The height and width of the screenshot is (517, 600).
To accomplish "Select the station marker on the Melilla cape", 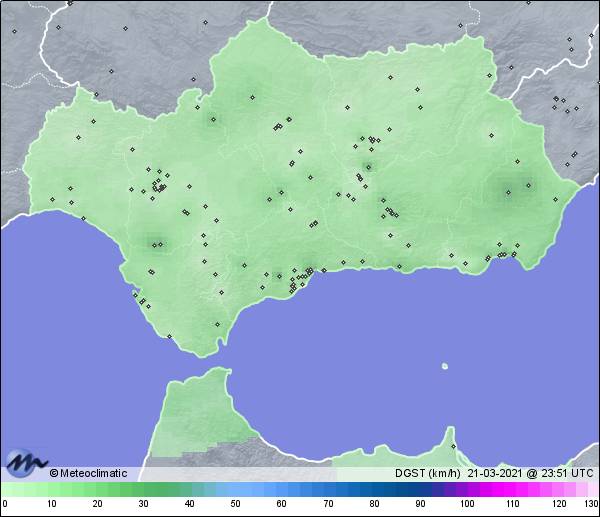I will (x=453, y=446).
